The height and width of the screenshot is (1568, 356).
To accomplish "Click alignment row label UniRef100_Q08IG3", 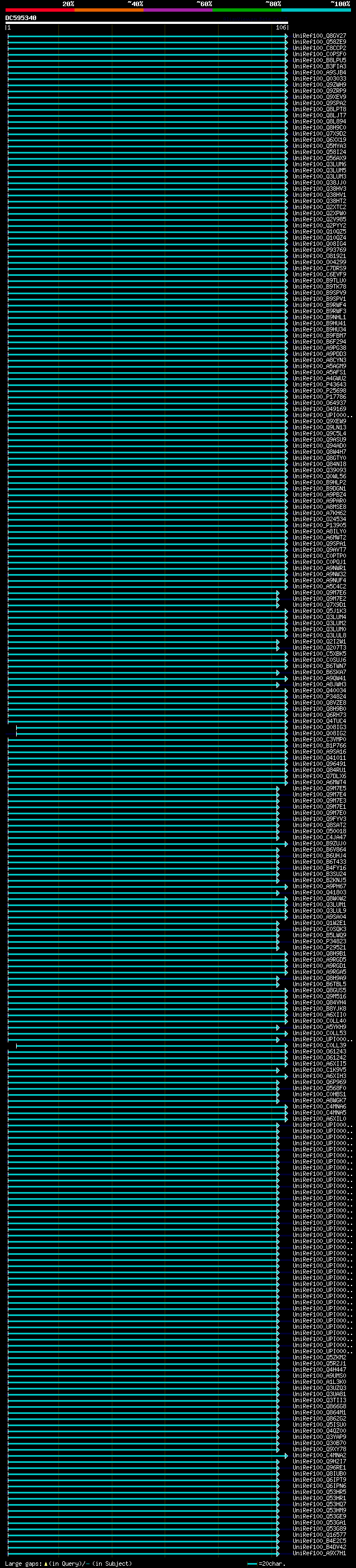I will [319, 727].
